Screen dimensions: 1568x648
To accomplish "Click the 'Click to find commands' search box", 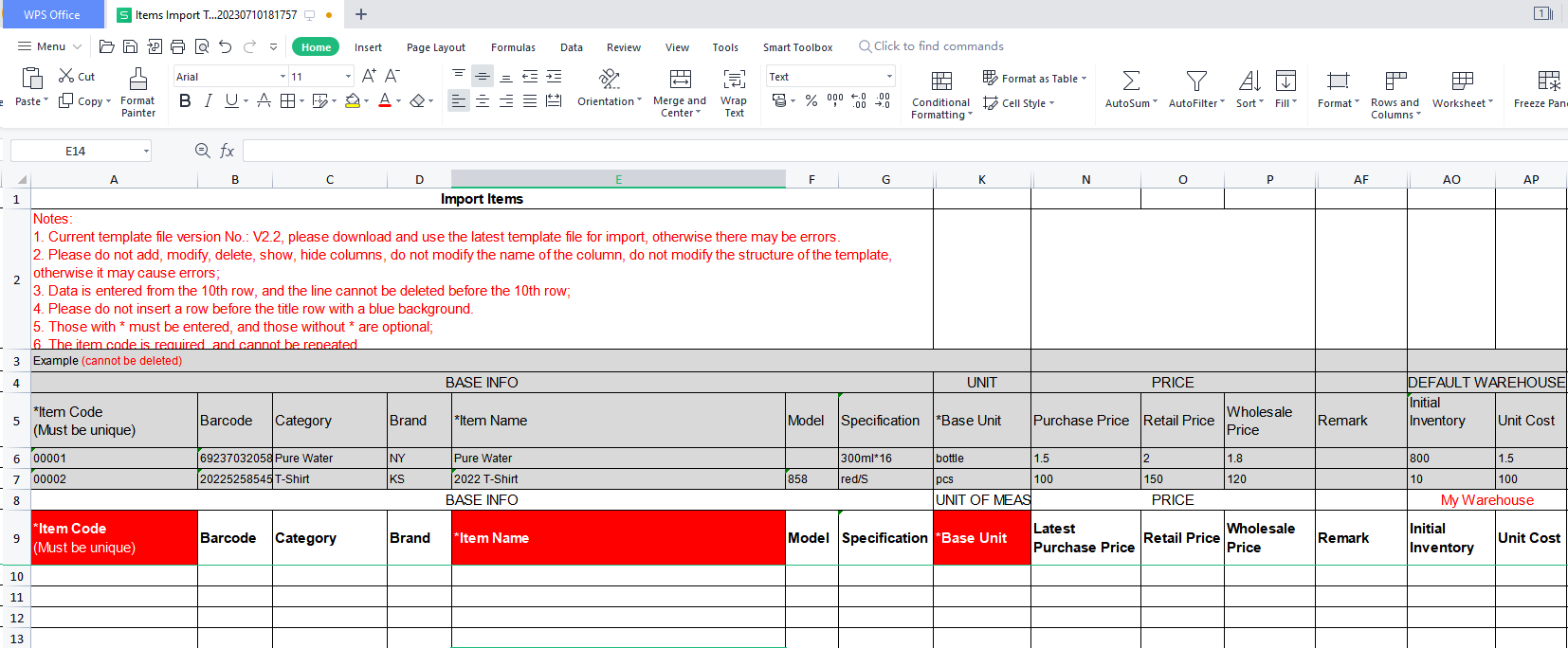I will coord(938,46).
